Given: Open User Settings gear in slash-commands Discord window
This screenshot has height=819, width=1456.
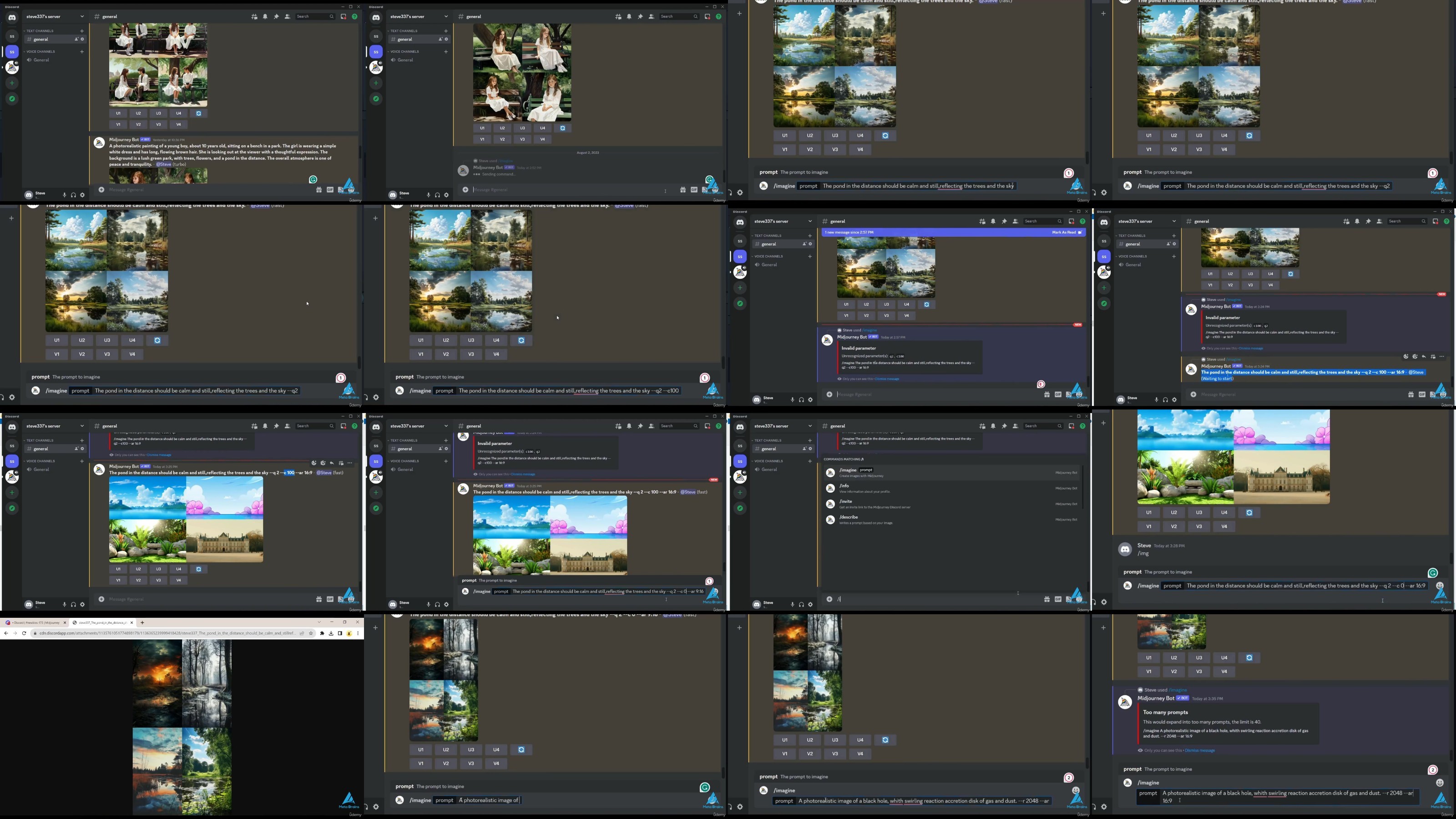Looking at the screenshot, I should tap(810, 604).
